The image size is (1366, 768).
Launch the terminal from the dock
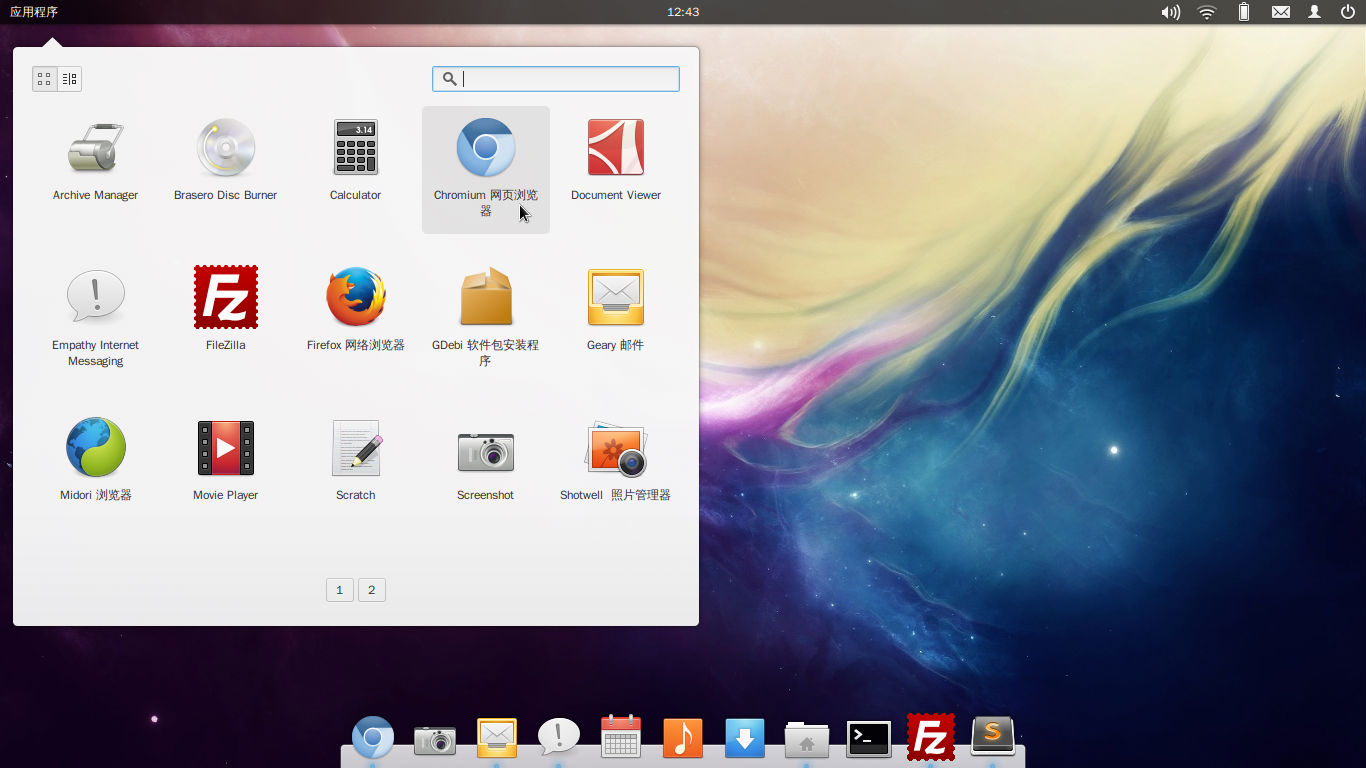point(869,739)
